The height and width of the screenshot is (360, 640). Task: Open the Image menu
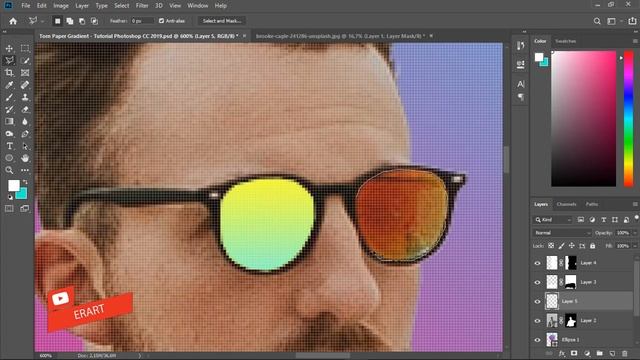61,6
